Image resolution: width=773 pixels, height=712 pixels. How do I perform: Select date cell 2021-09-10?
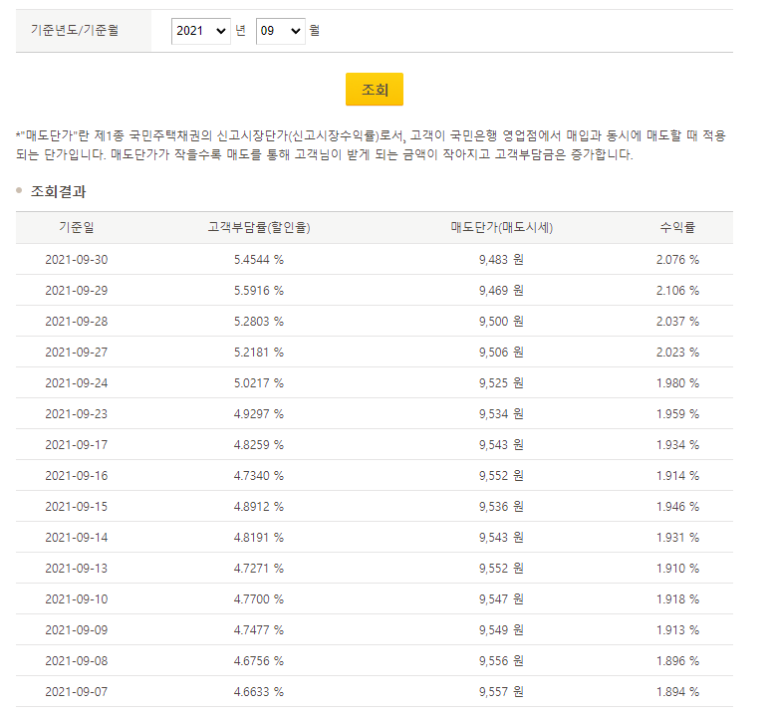76,599
